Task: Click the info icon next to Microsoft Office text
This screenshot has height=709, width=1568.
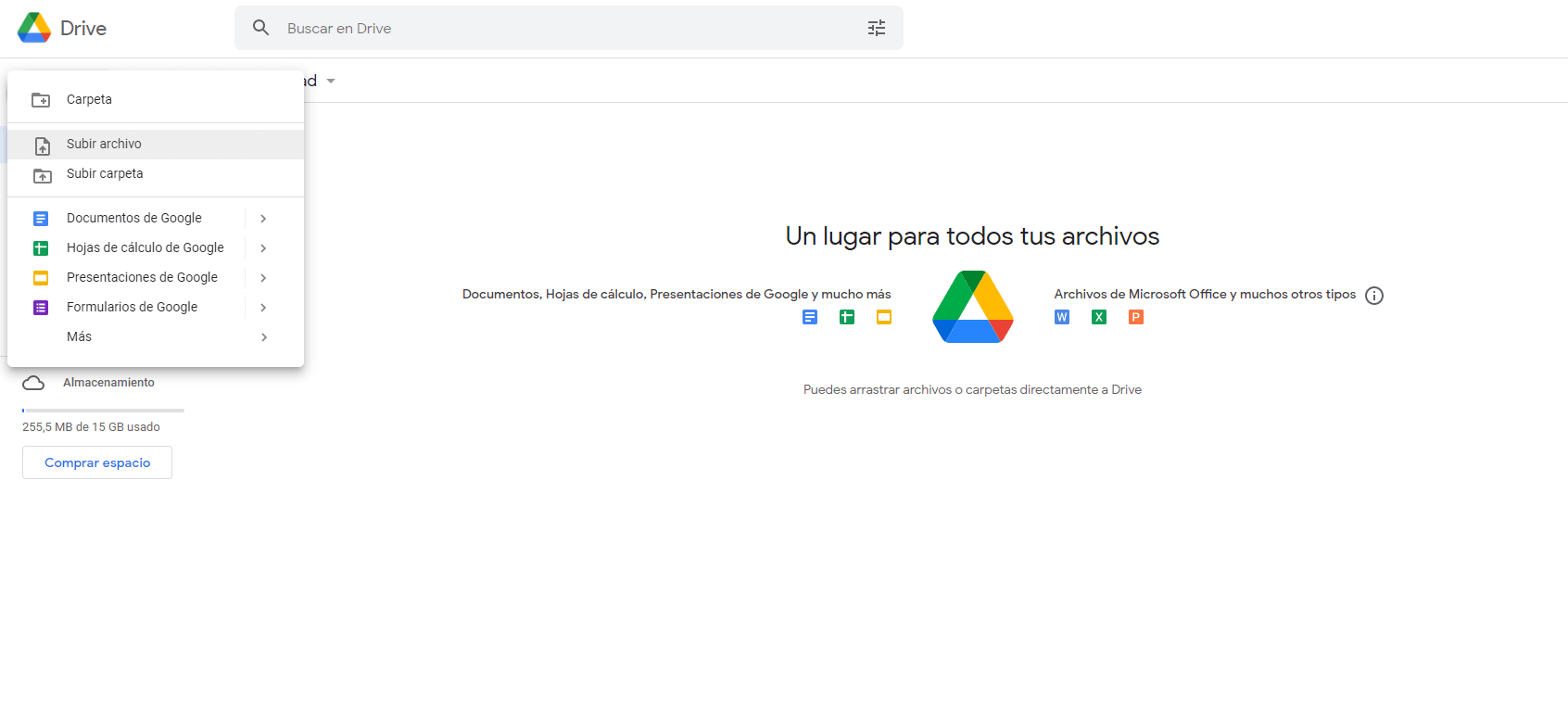Action: 1374,296
